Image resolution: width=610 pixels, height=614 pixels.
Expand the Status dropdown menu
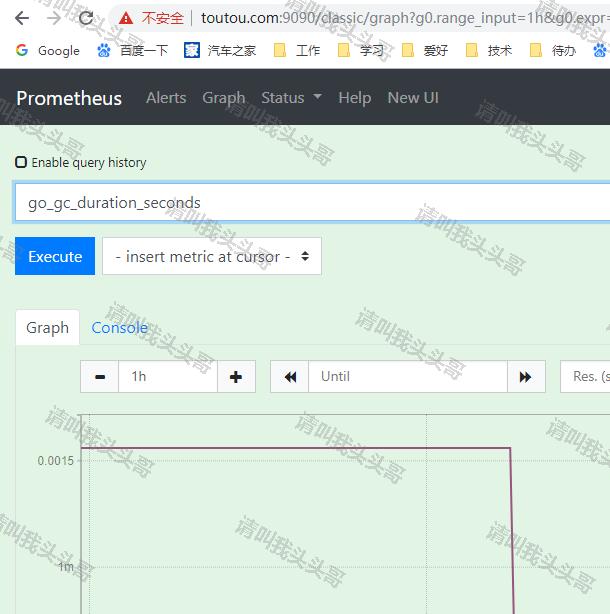pos(291,98)
